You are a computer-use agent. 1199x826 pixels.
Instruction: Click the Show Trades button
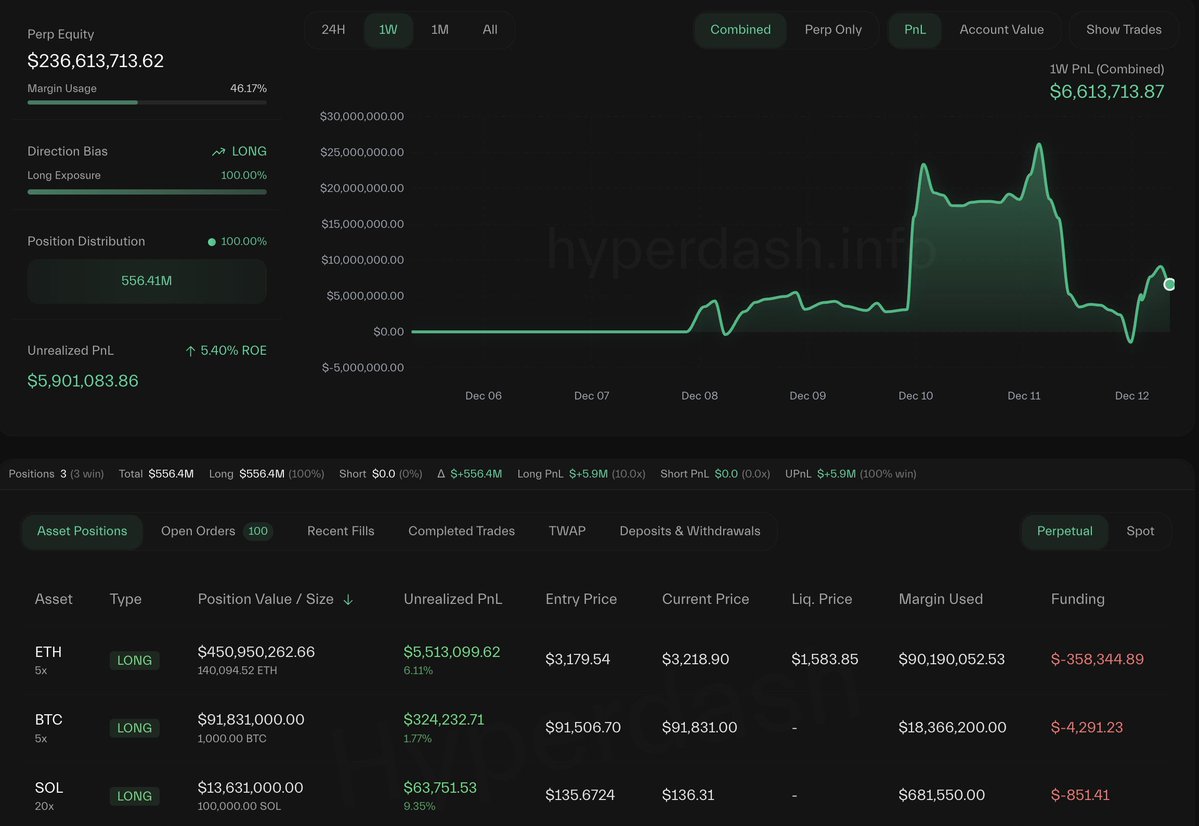click(1123, 30)
